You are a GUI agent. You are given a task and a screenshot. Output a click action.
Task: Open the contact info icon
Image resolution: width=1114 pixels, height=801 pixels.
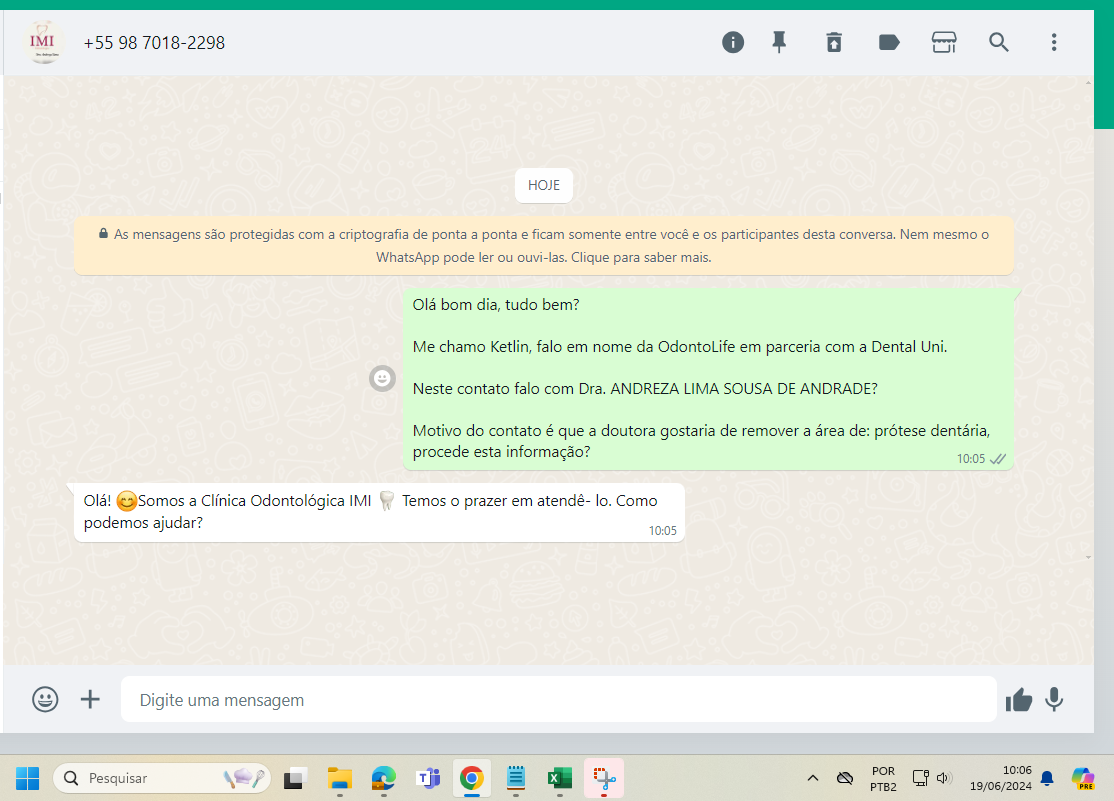pyautogui.click(x=732, y=43)
